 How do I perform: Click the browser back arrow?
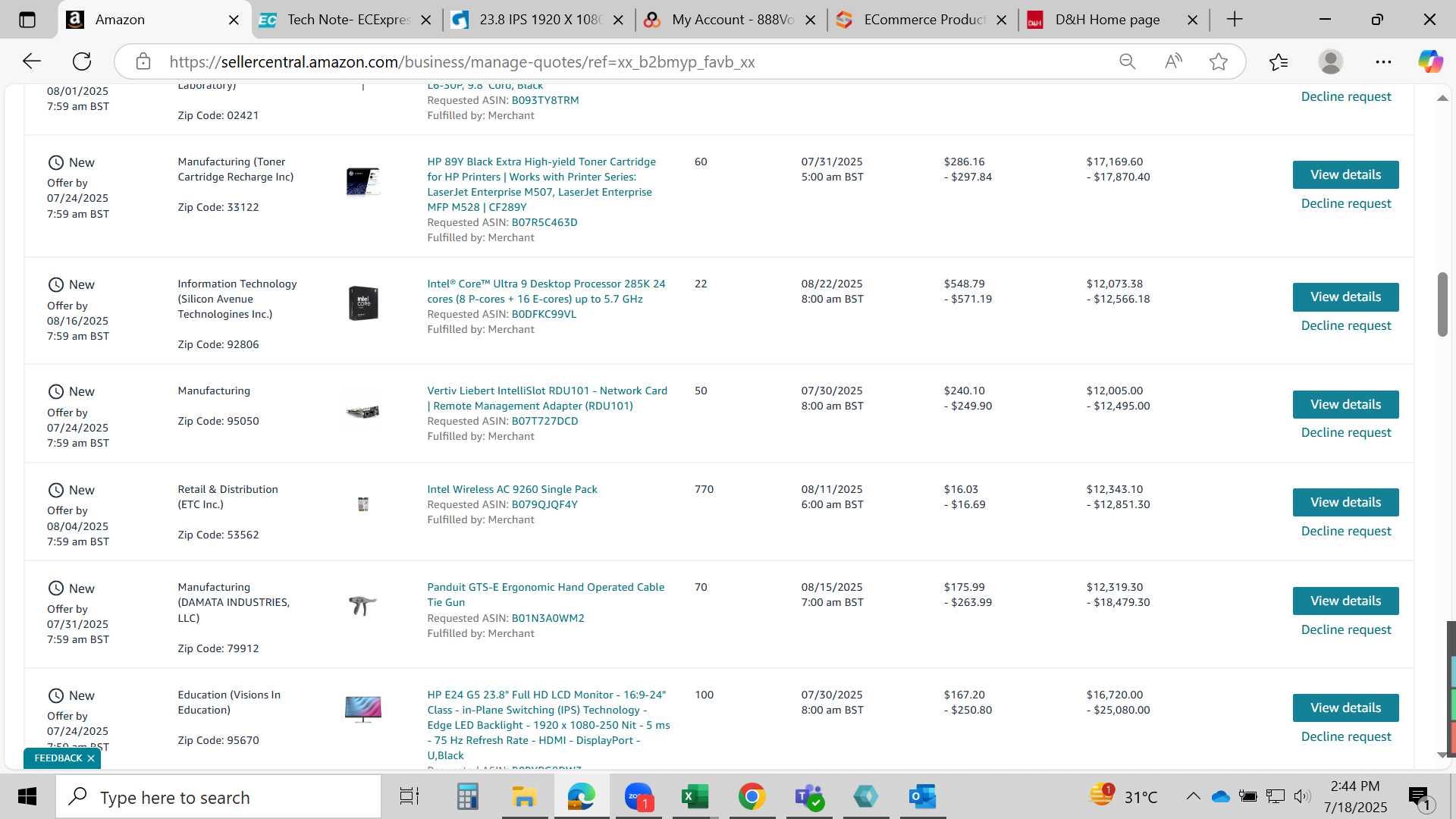32,61
